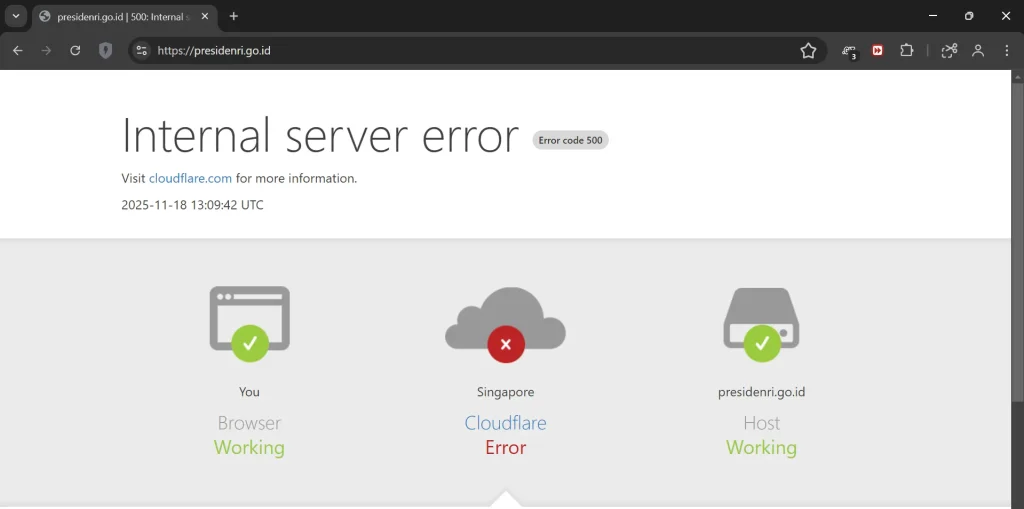
Task: Open the share and screenshot tool icon
Action: [949, 50]
